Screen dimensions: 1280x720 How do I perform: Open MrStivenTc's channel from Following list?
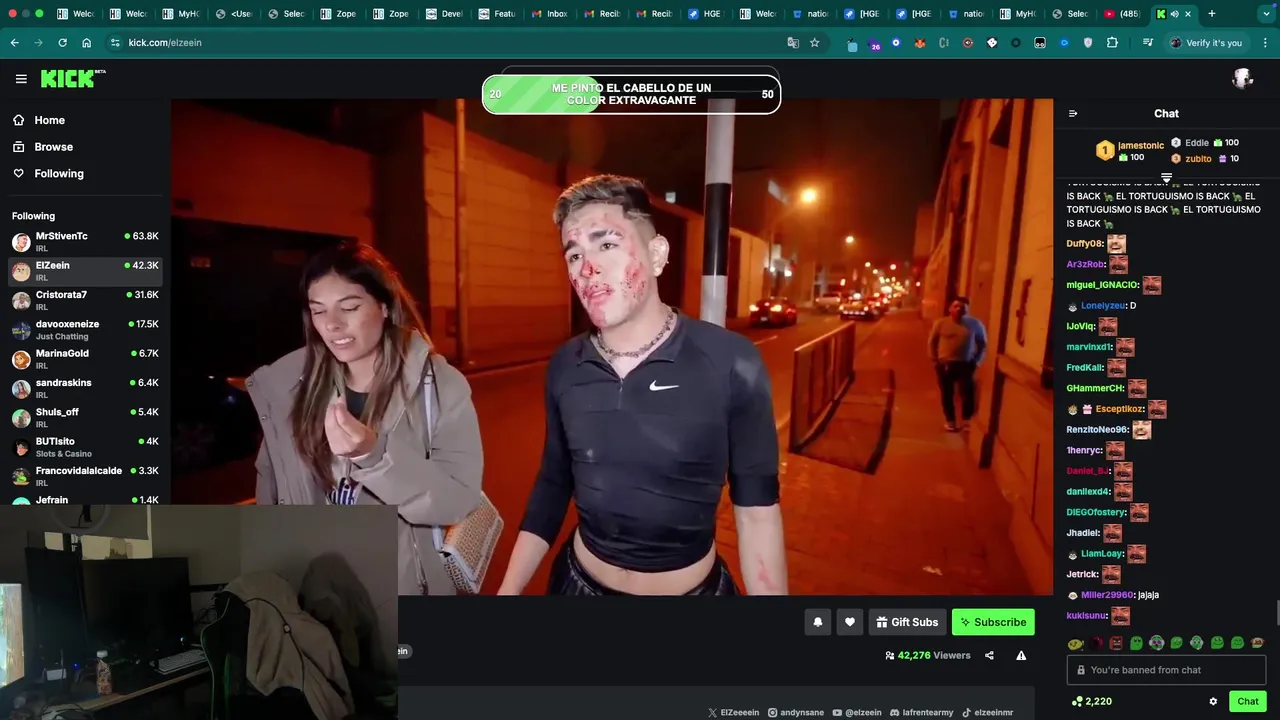tap(85, 241)
